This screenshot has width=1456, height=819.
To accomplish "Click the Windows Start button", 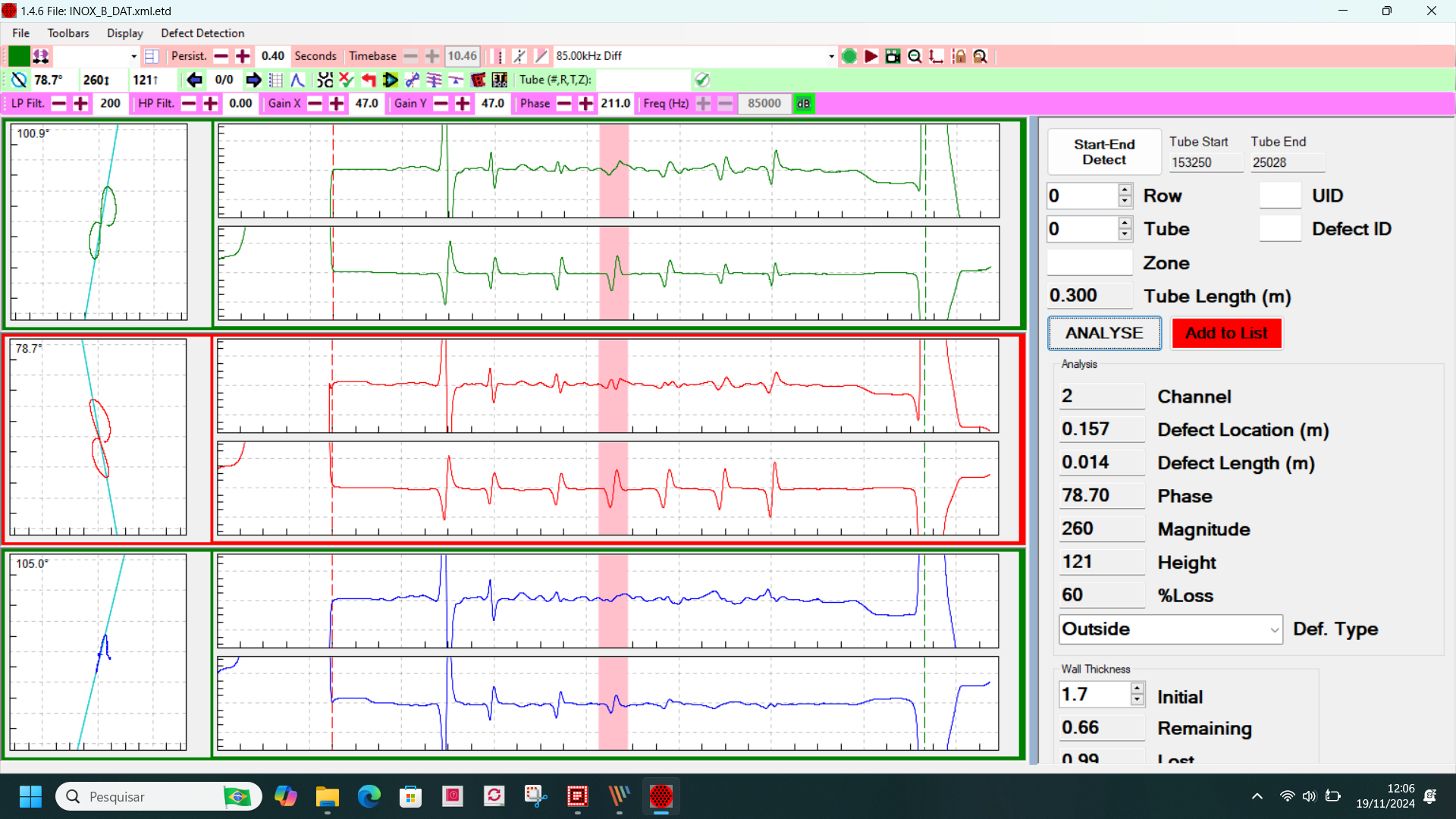I will point(30,796).
